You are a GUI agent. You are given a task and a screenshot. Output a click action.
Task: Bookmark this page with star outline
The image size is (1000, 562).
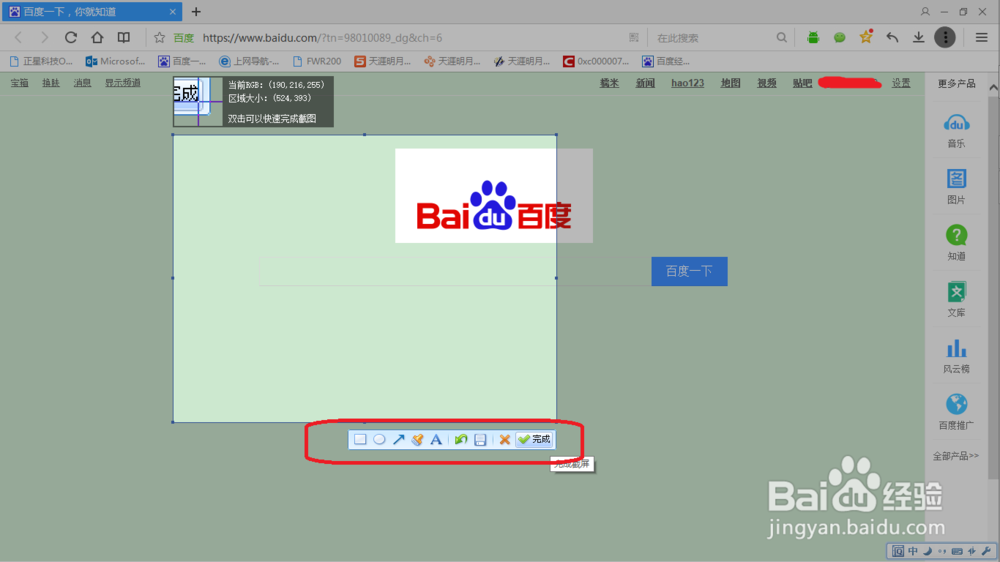[159, 38]
